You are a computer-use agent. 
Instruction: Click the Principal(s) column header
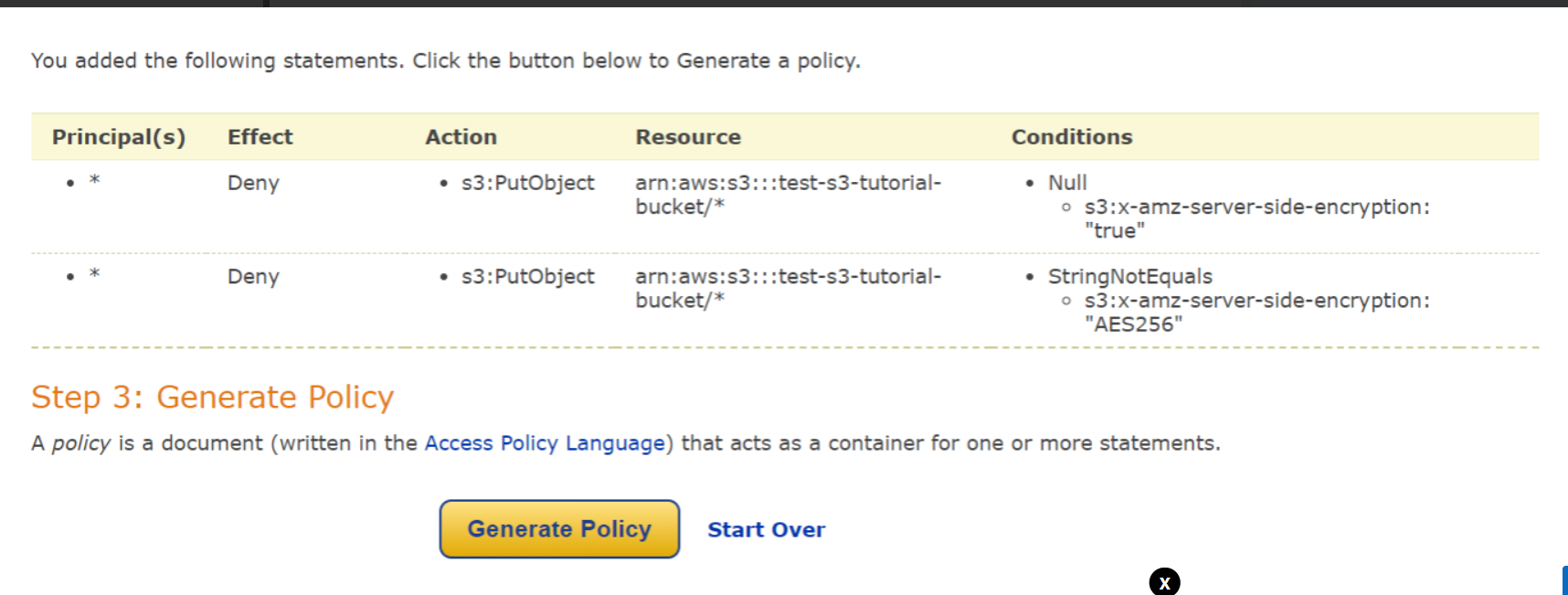click(119, 137)
